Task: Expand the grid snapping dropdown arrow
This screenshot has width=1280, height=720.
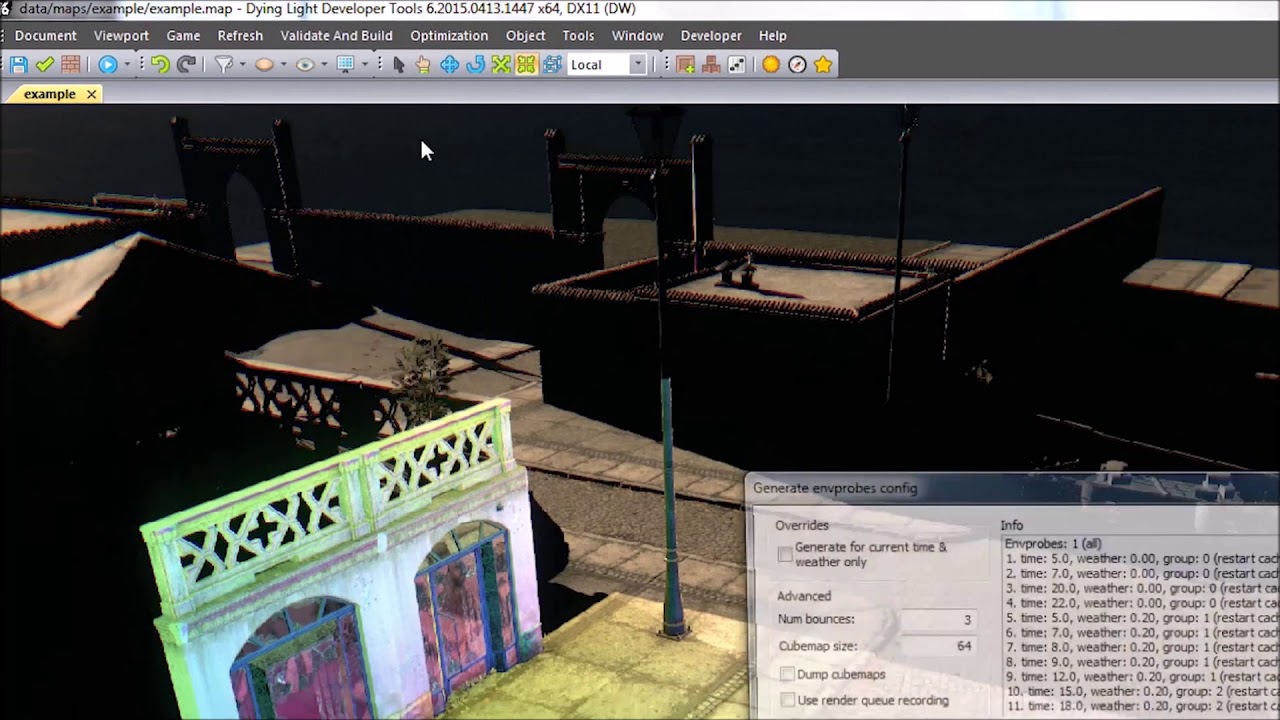Action: coord(365,65)
